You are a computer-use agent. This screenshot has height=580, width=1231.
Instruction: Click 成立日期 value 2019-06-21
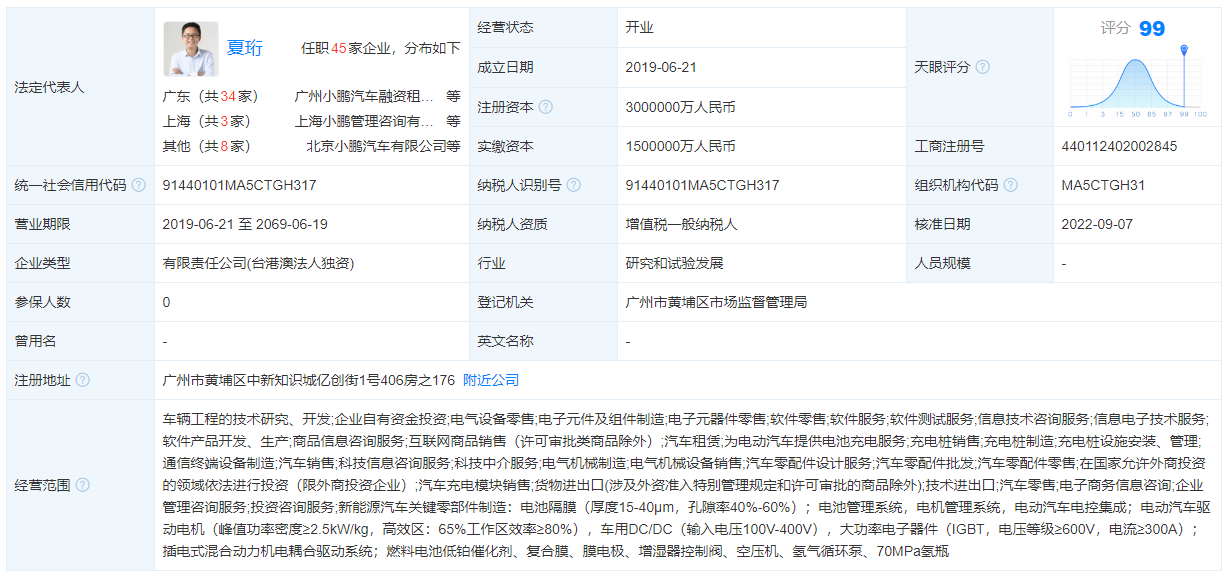661,67
